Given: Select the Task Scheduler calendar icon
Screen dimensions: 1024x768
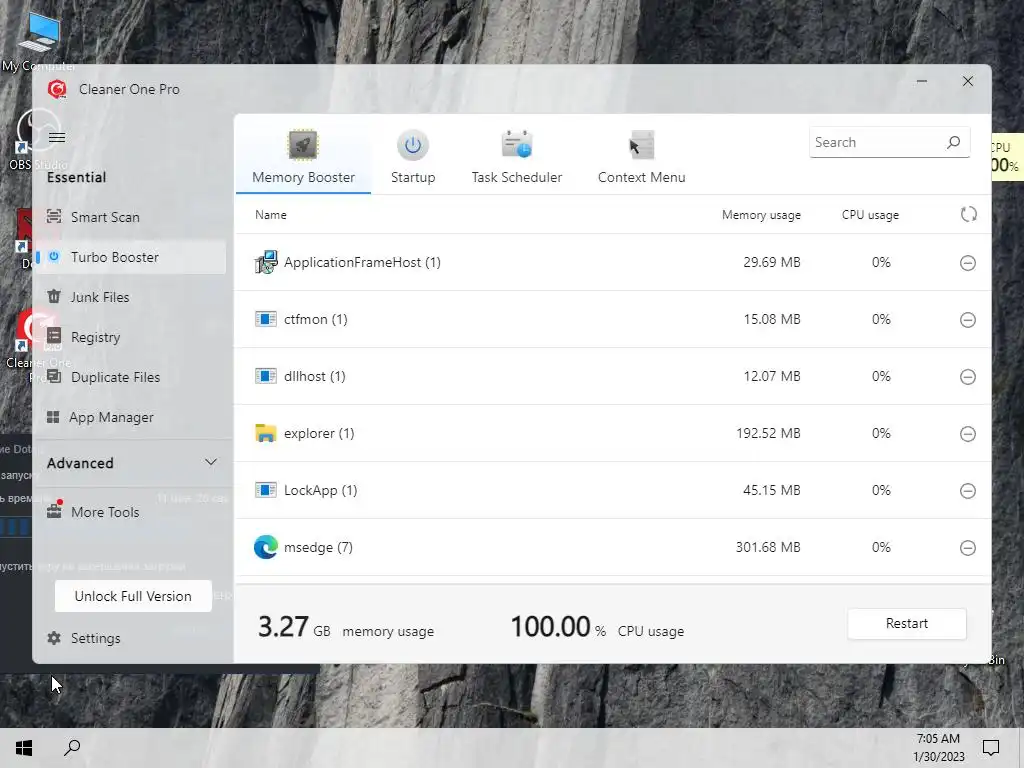Looking at the screenshot, I should (517, 145).
